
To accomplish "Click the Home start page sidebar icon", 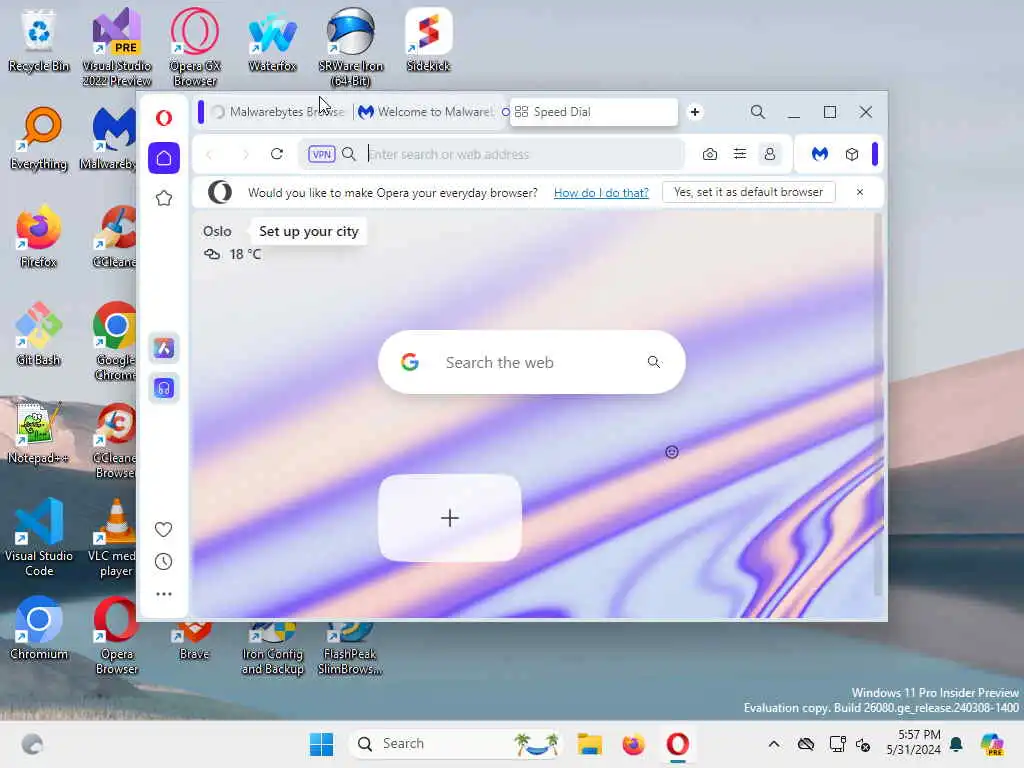I will pyautogui.click(x=164, y=158).
